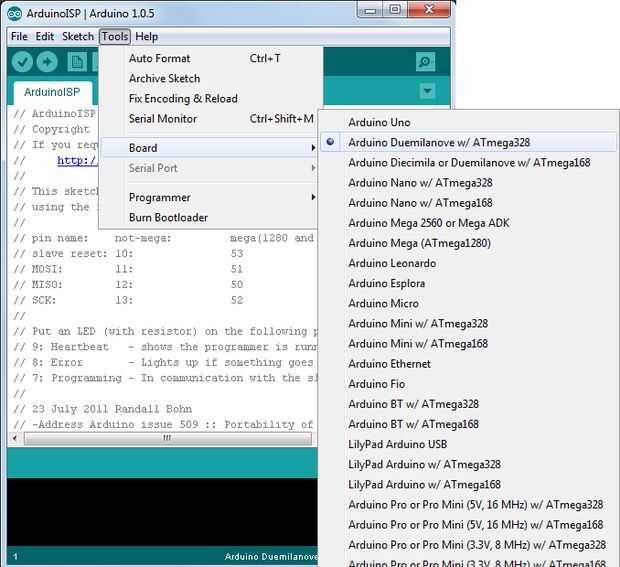Image resolution: width=620 pixels, height=567 pixels.
Task: Open the Sketch menu
Action: pyautogui.click(x=78, y=36)
